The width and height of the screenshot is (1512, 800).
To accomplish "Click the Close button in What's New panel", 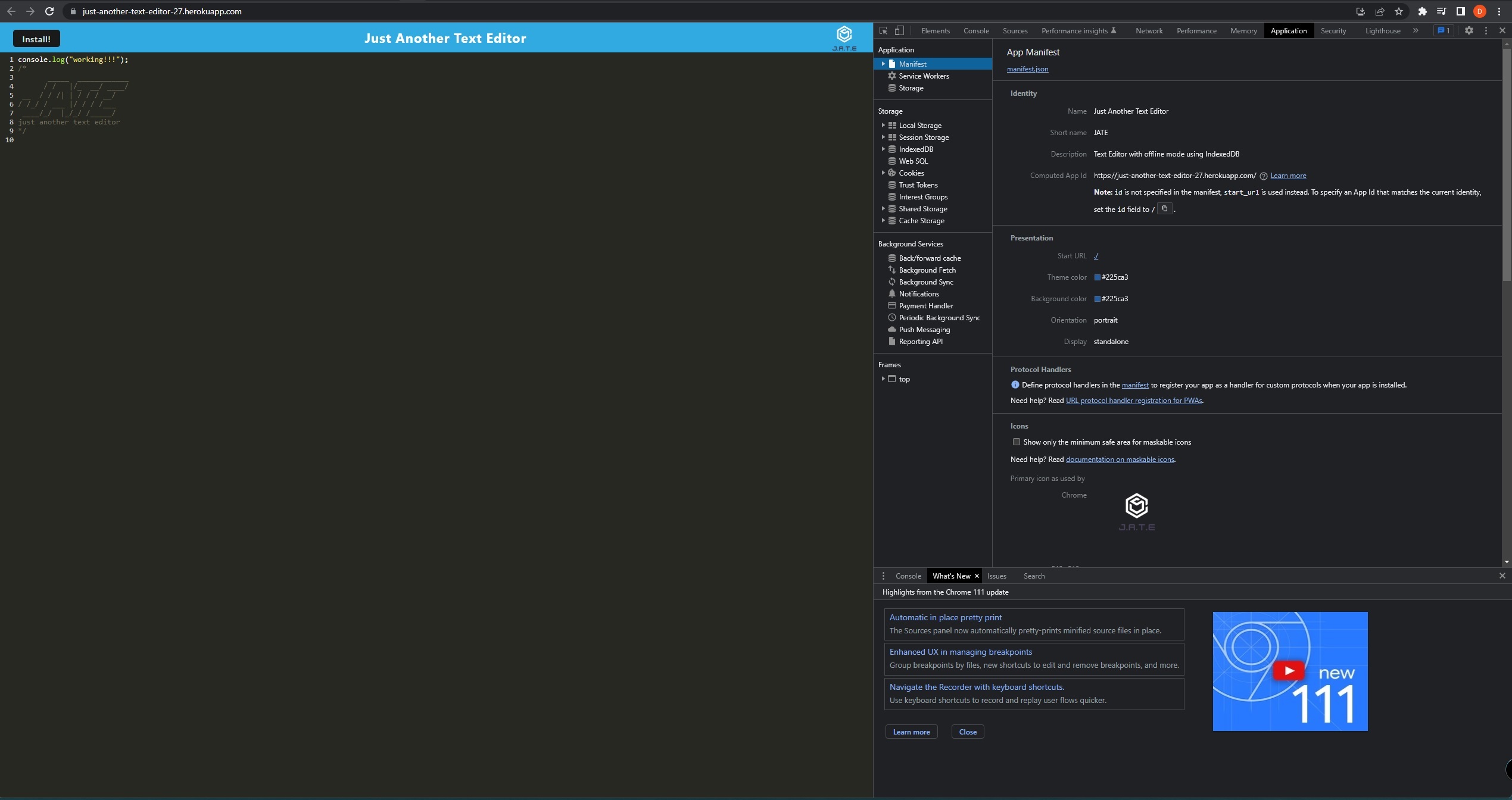I will (x=968, y=732).
